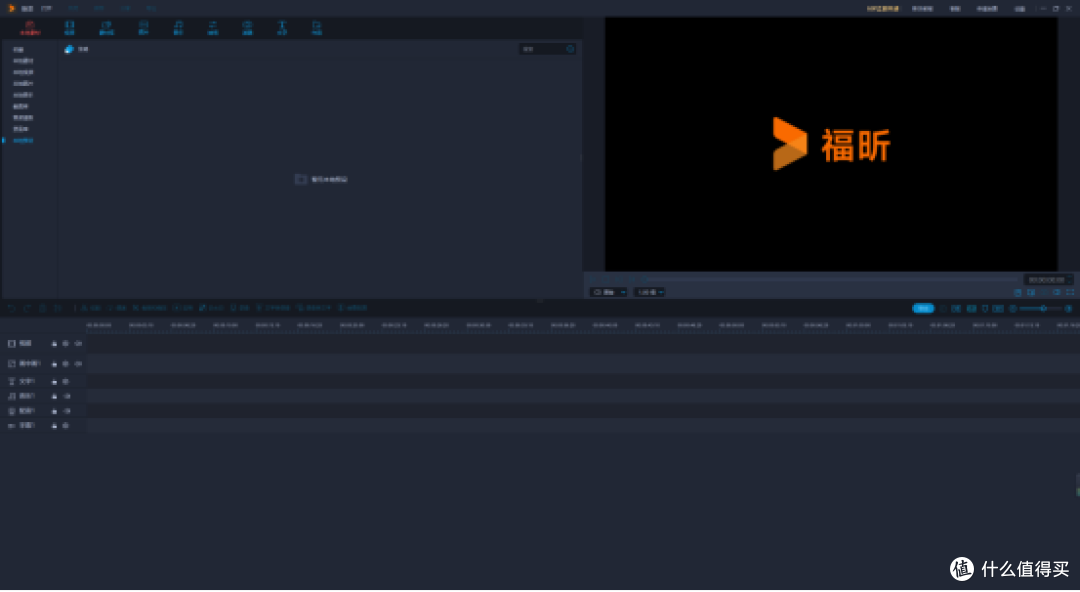Click the redo arrow in timeline toolbar
Image resolution: width=1080 pixels, height=592 pixels.
coord(27,308)
